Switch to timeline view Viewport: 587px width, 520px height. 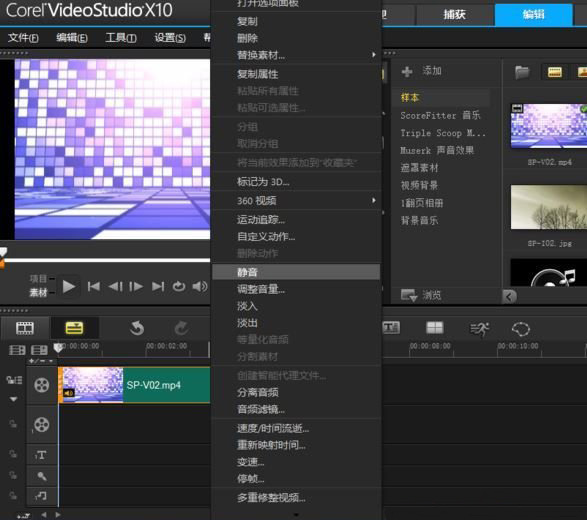pyautogui.click(x=74, y=328)
